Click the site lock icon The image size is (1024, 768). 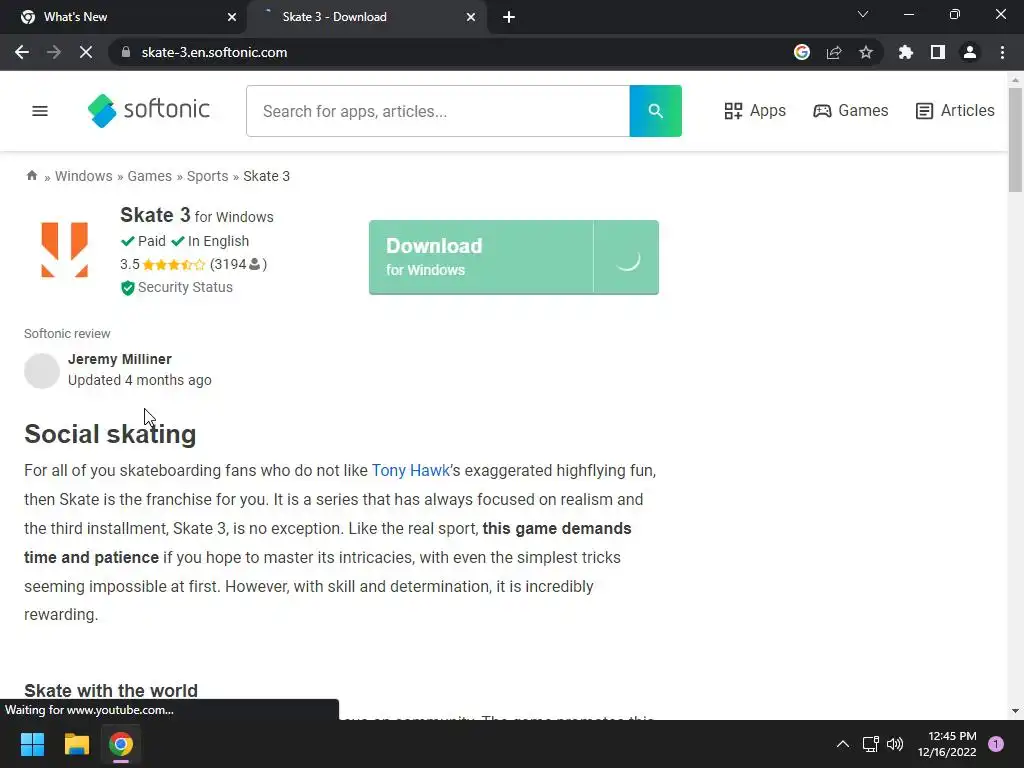pyautogui.click(x=126, y=52)
